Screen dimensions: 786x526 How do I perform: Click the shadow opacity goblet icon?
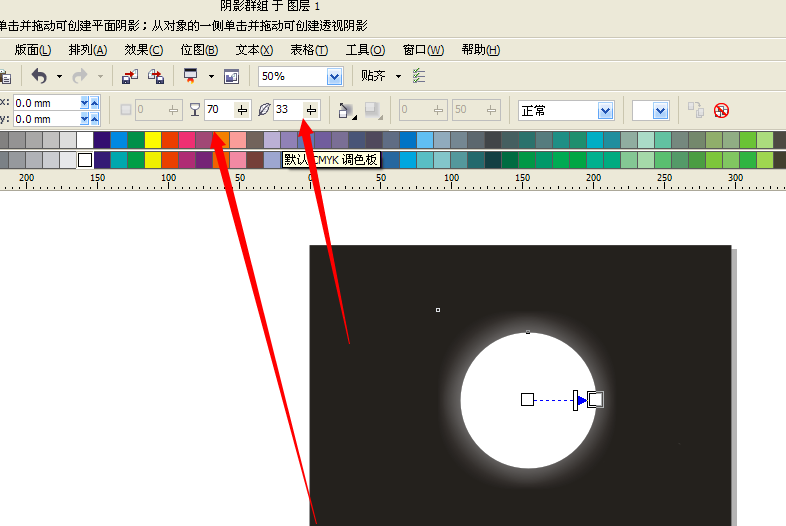pos(195,109)
